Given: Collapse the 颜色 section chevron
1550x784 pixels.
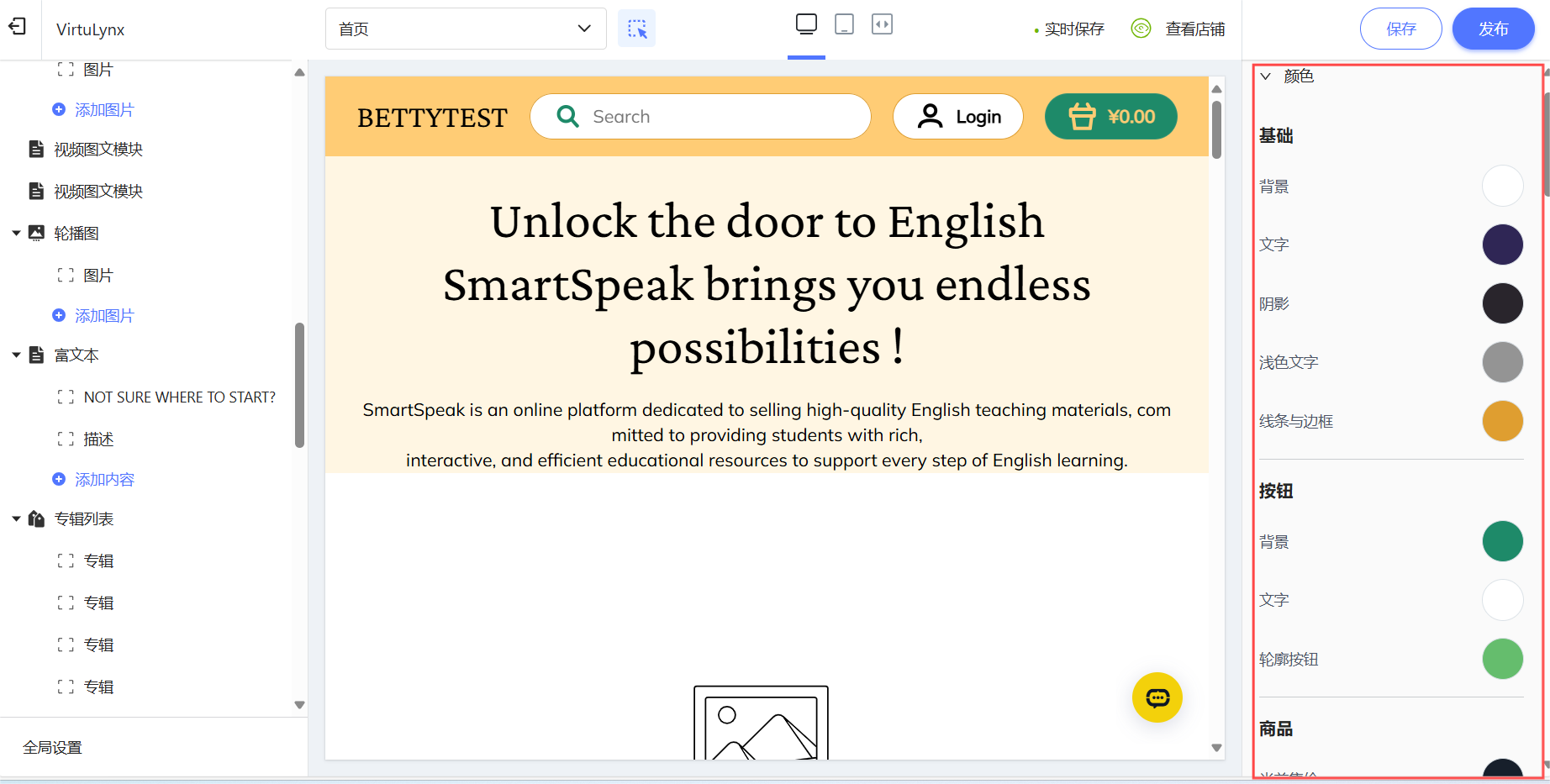Looking at the screenshot, I should click(1265, 76).
